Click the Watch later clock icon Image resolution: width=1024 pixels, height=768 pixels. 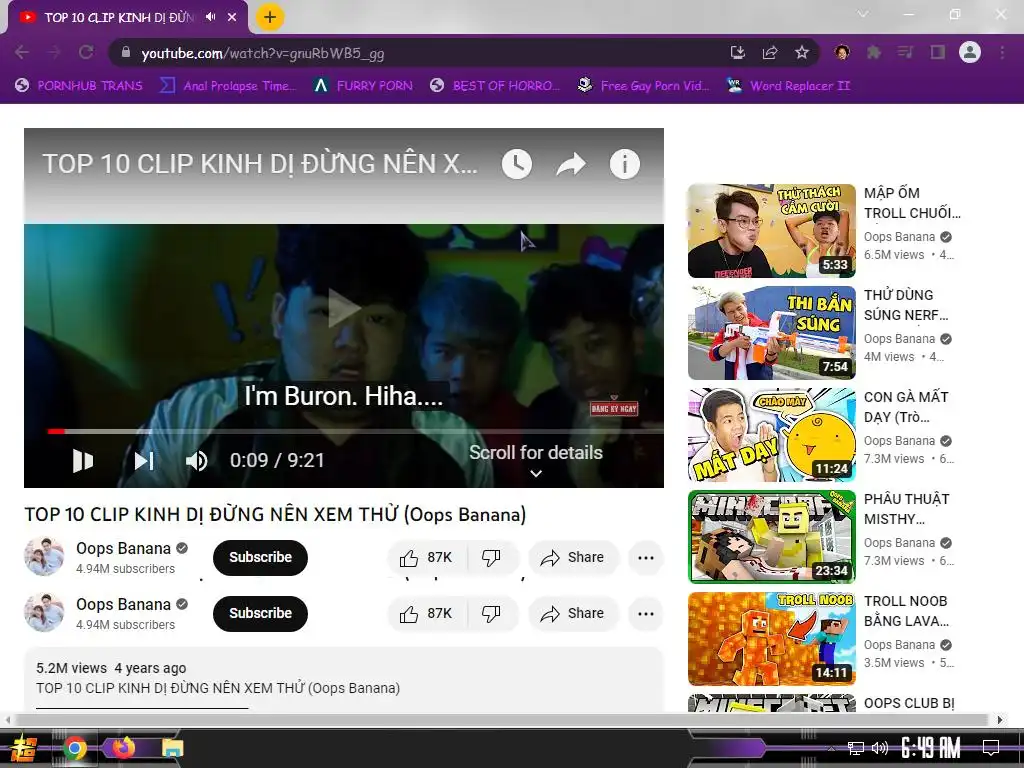(517, 164)
